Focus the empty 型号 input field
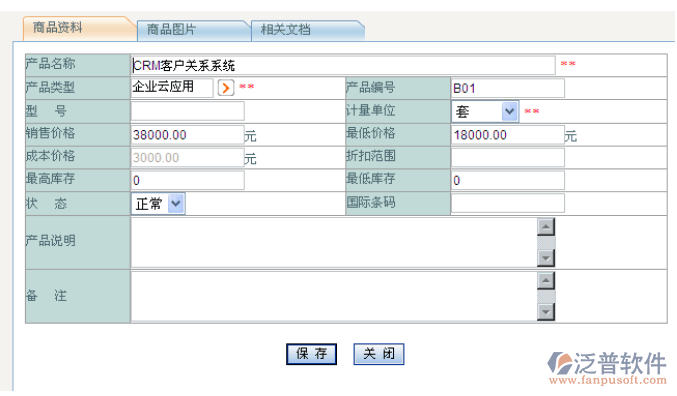The width and height of the screenshot is (677, 396). (x=188, y=111)
